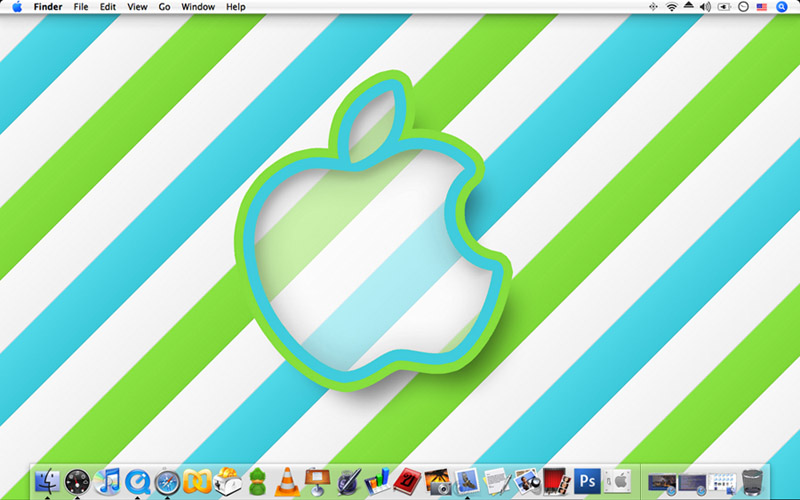The height and width of the screenshot is (500, 800).
Task: Click the battery charging status icon
Action: tap(724, 7)
